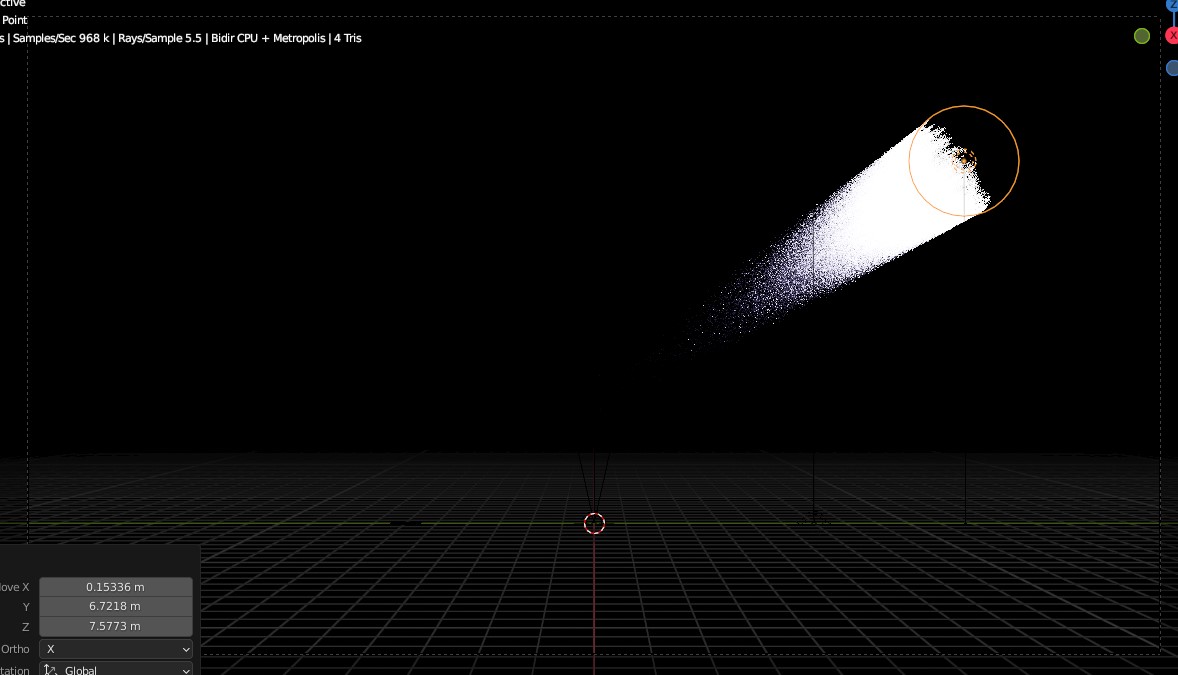The image size is (1178, 675).
Task: Click the transform orientation icon beside Global
Action: (x=50, y=669)
